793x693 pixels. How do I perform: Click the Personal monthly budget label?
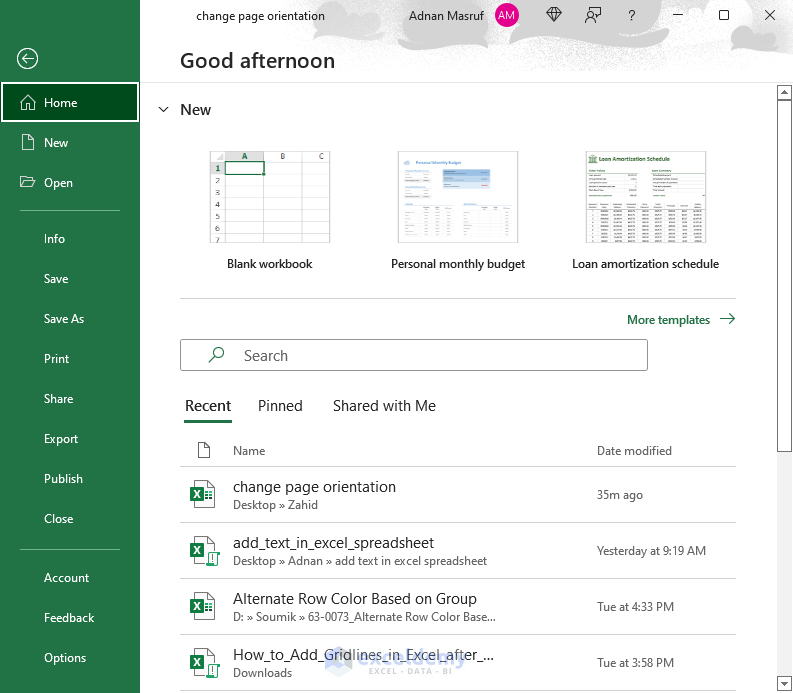[458, 264]
